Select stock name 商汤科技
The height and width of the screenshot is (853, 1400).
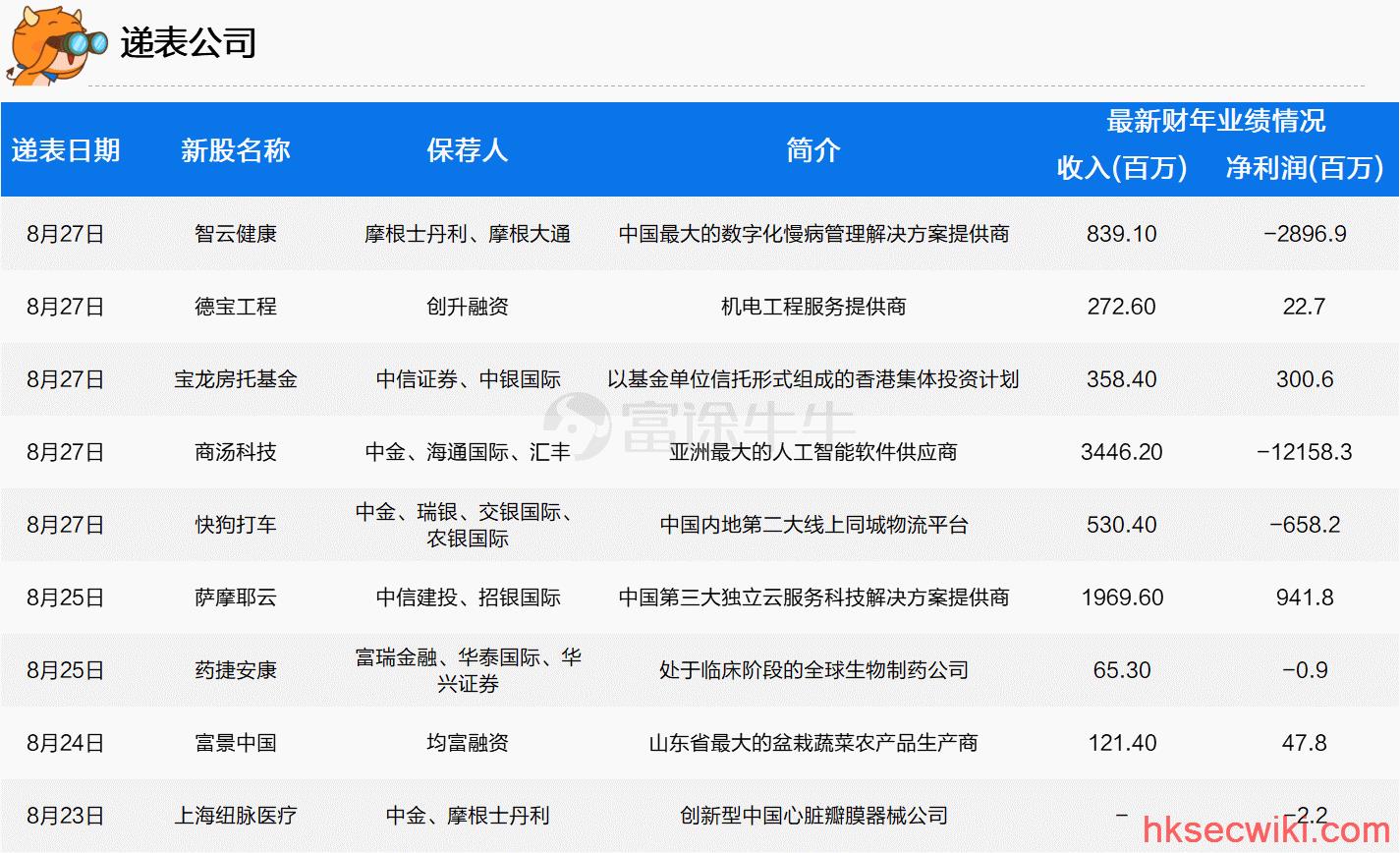pyautogui.click(x=236, y=452)
